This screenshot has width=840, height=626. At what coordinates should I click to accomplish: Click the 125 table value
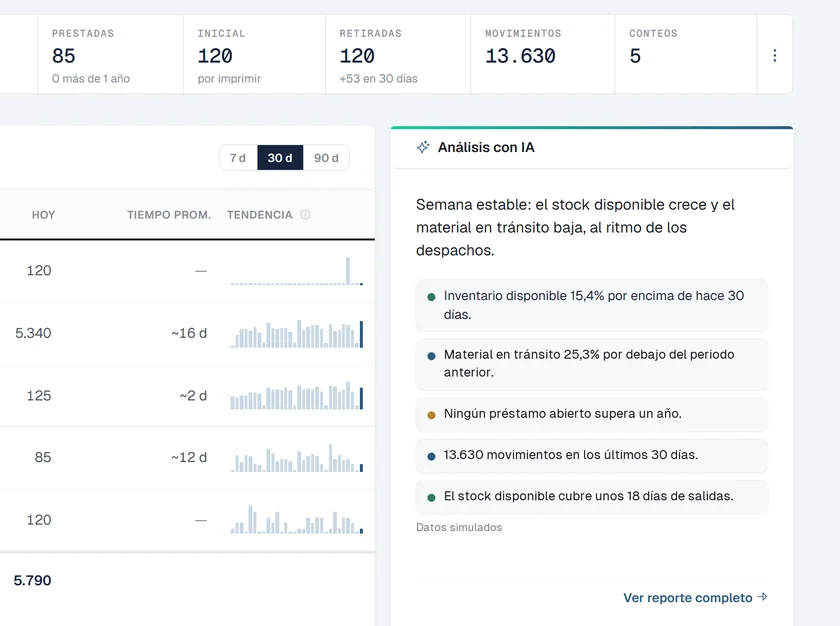click(39, 396)
